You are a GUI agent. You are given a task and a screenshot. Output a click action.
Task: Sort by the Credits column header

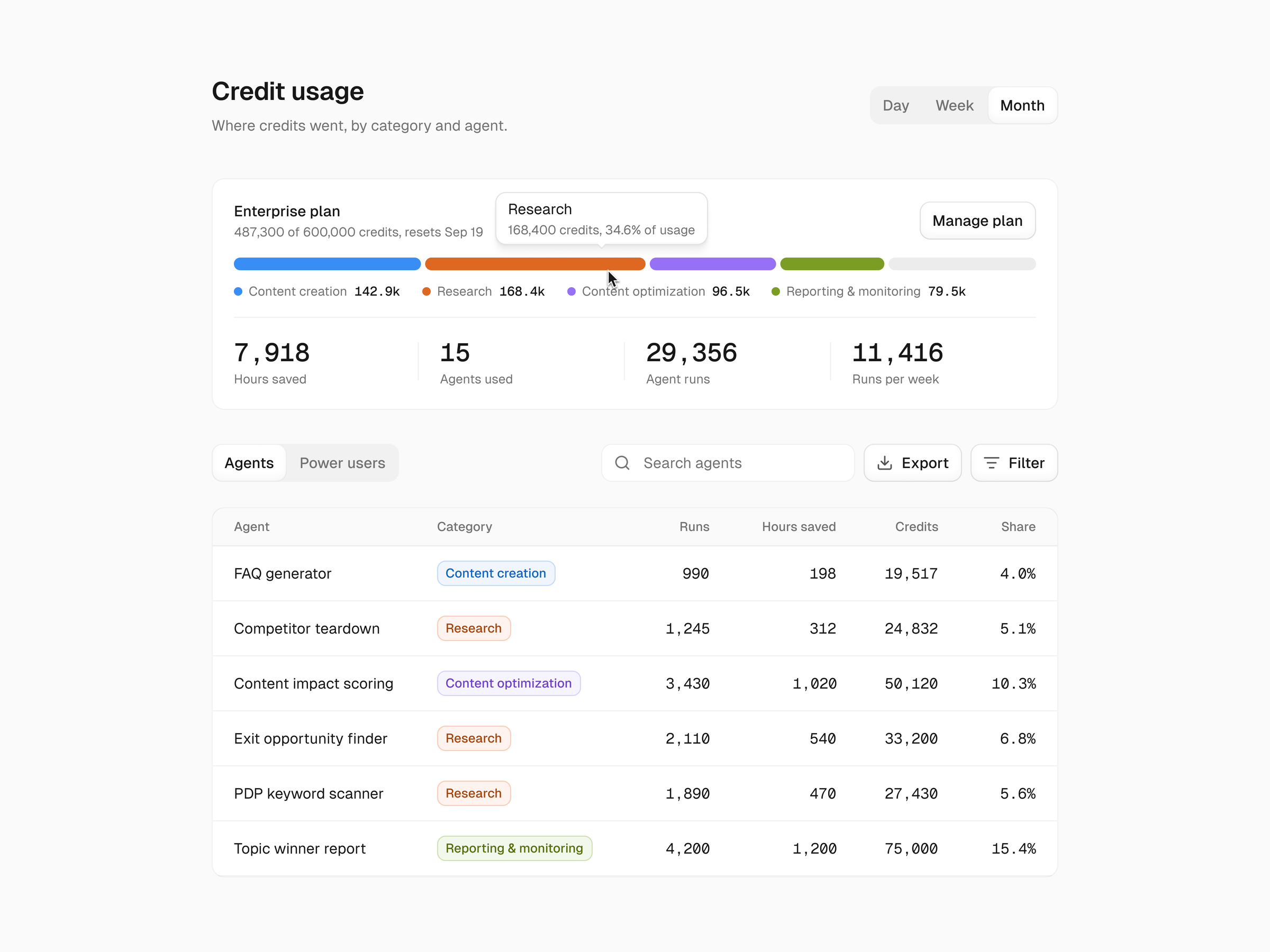coord(917,526)
